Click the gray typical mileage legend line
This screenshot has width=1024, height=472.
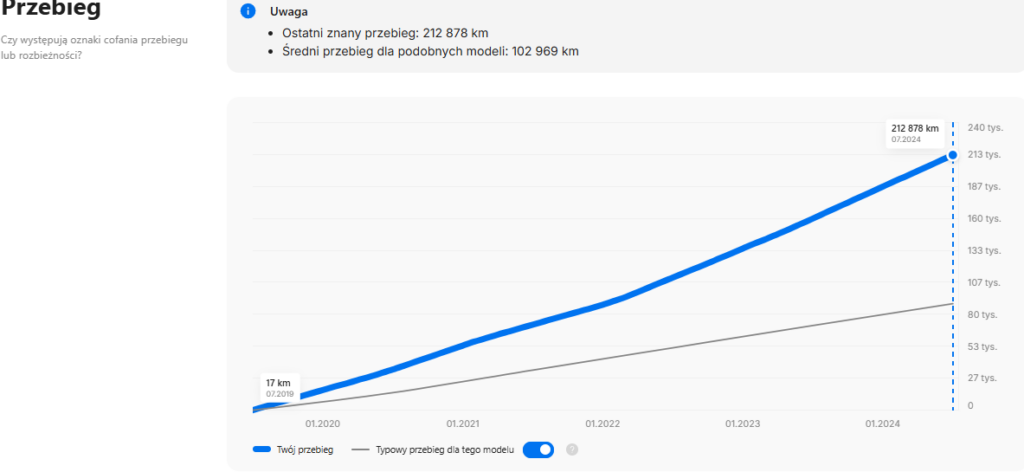(360, 450)
